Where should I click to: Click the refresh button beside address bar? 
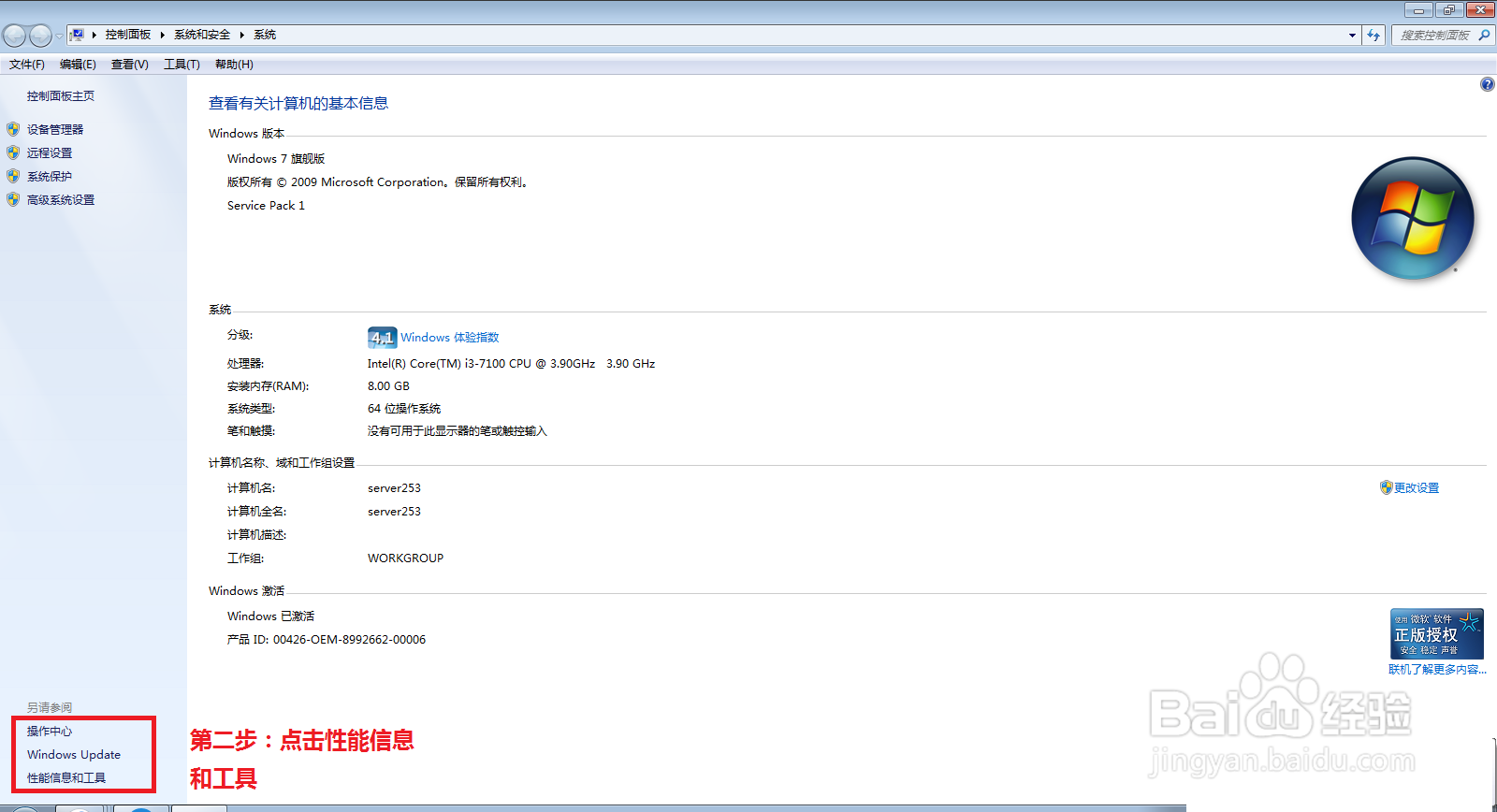pos(1373,36)
